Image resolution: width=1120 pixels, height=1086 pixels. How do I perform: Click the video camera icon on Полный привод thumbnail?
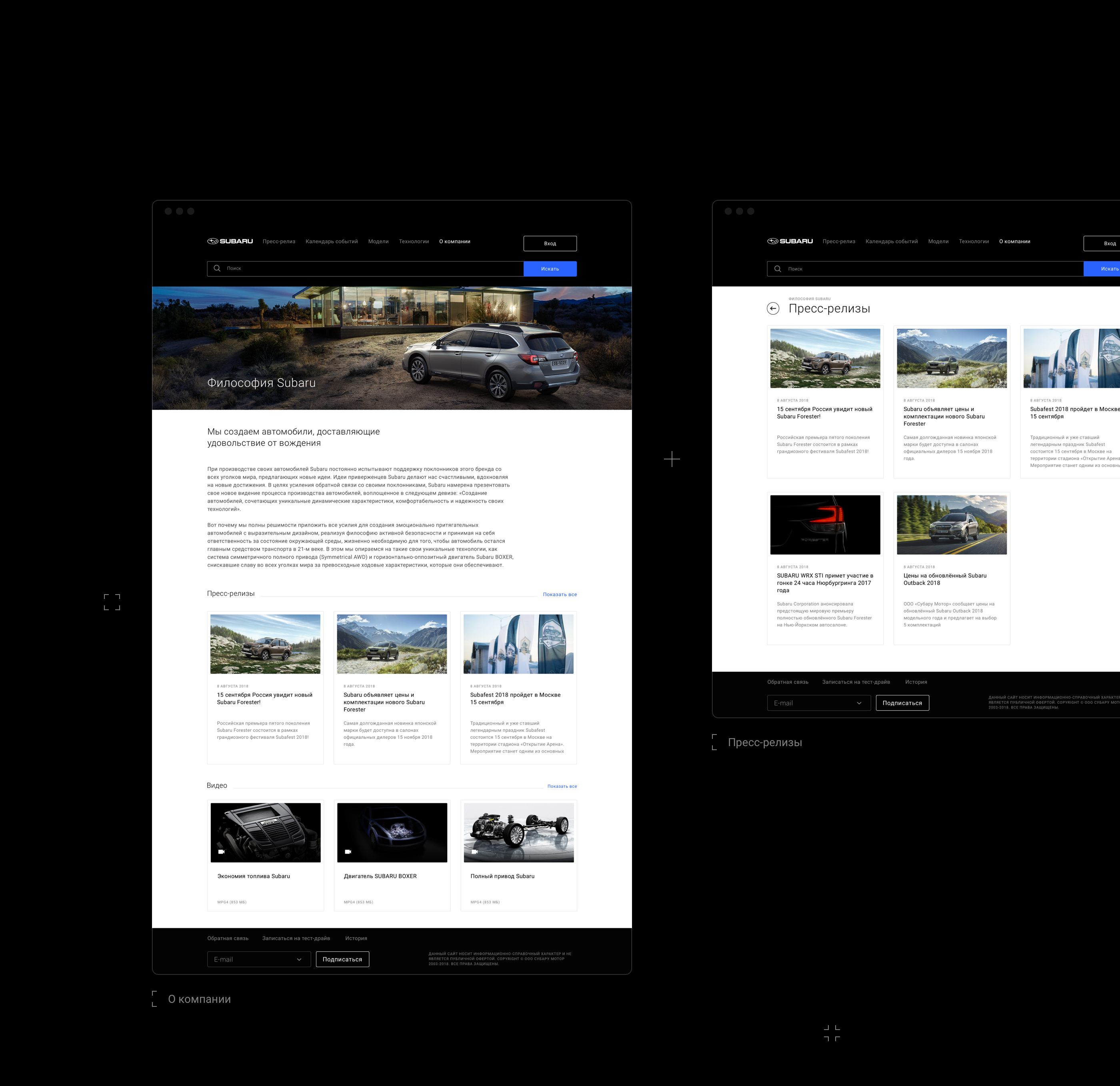pyautogui.click(x=474, y=852)
